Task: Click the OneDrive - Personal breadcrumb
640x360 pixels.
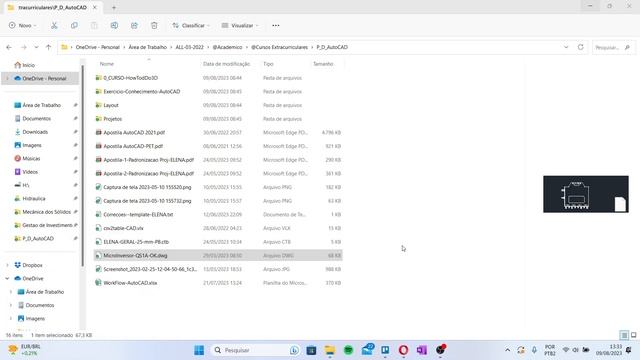Action: click(x=98, y=47)
